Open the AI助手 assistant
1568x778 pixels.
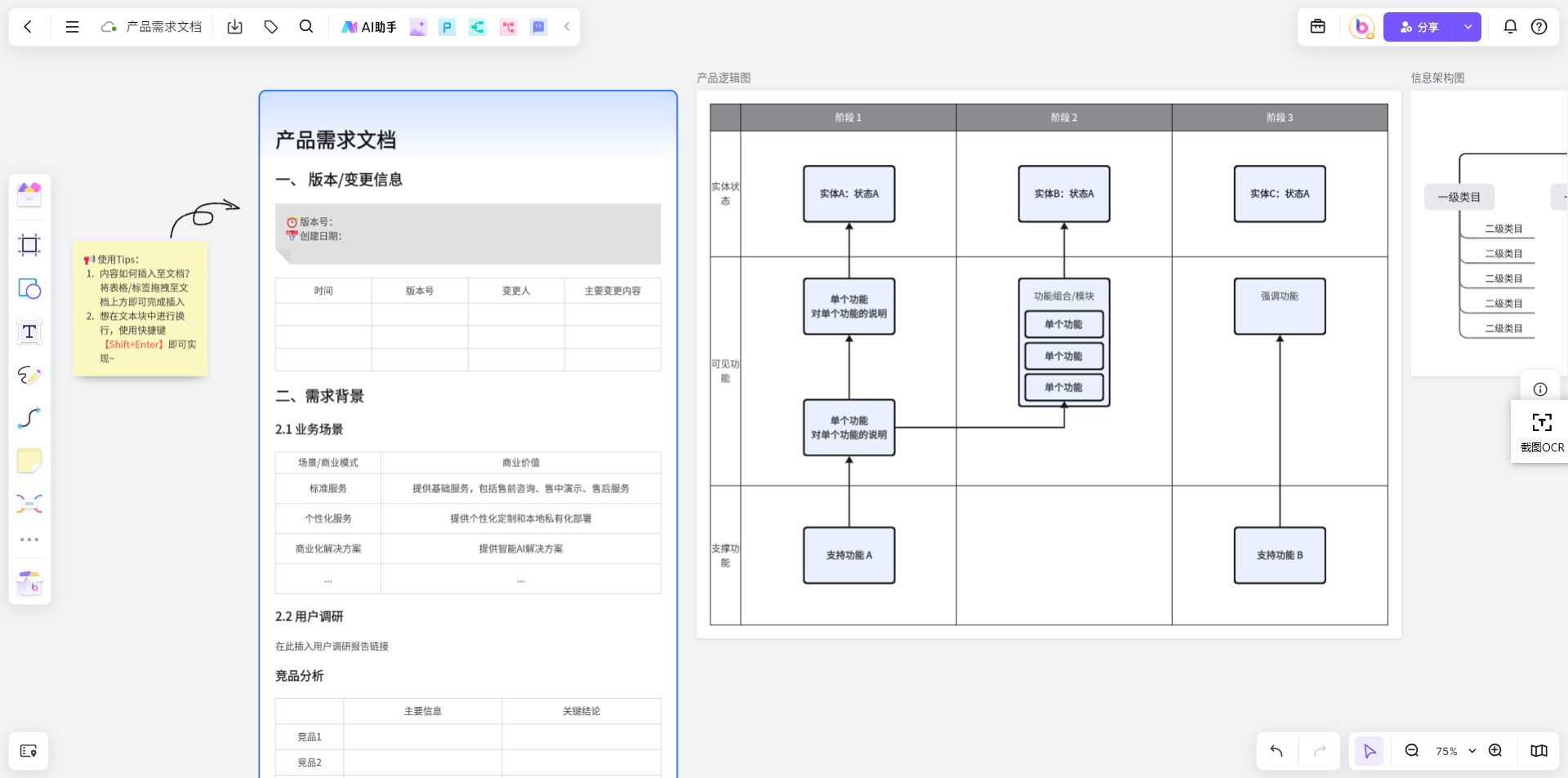pyautogui.click(x=368, y=27)
